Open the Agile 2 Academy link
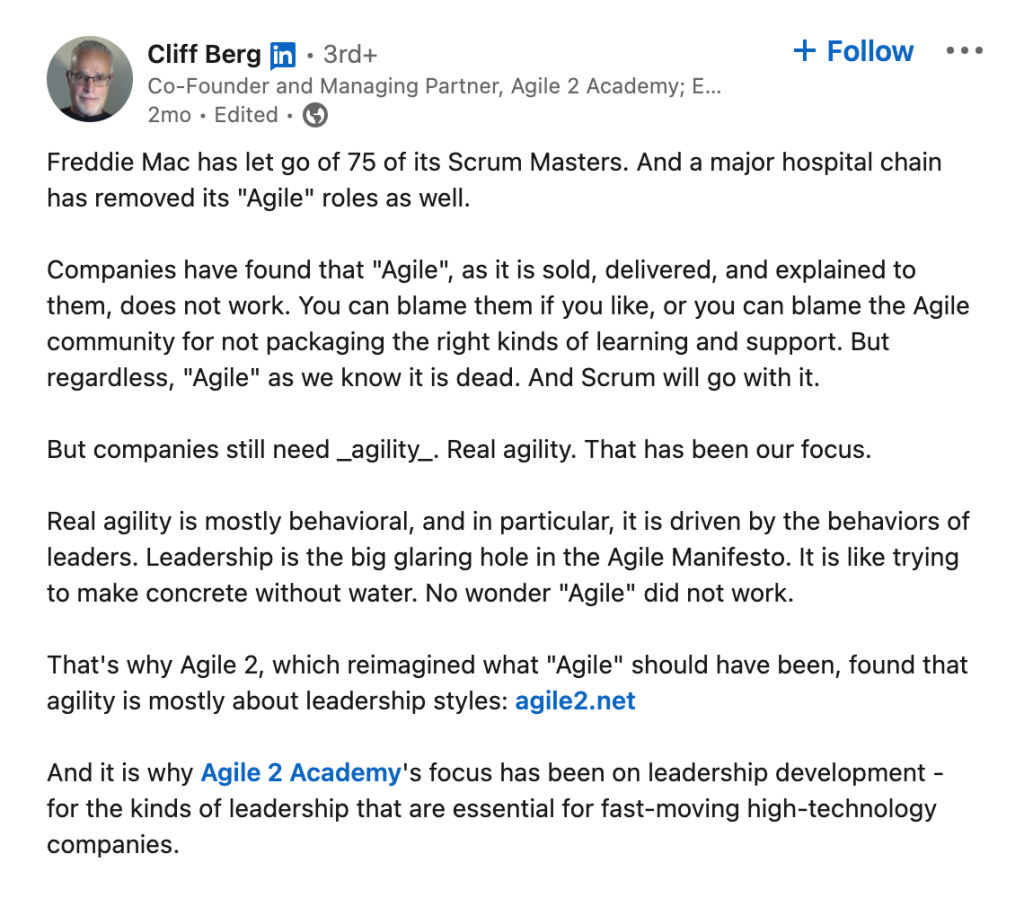1024x898 pixels. (x=300, y=773)
